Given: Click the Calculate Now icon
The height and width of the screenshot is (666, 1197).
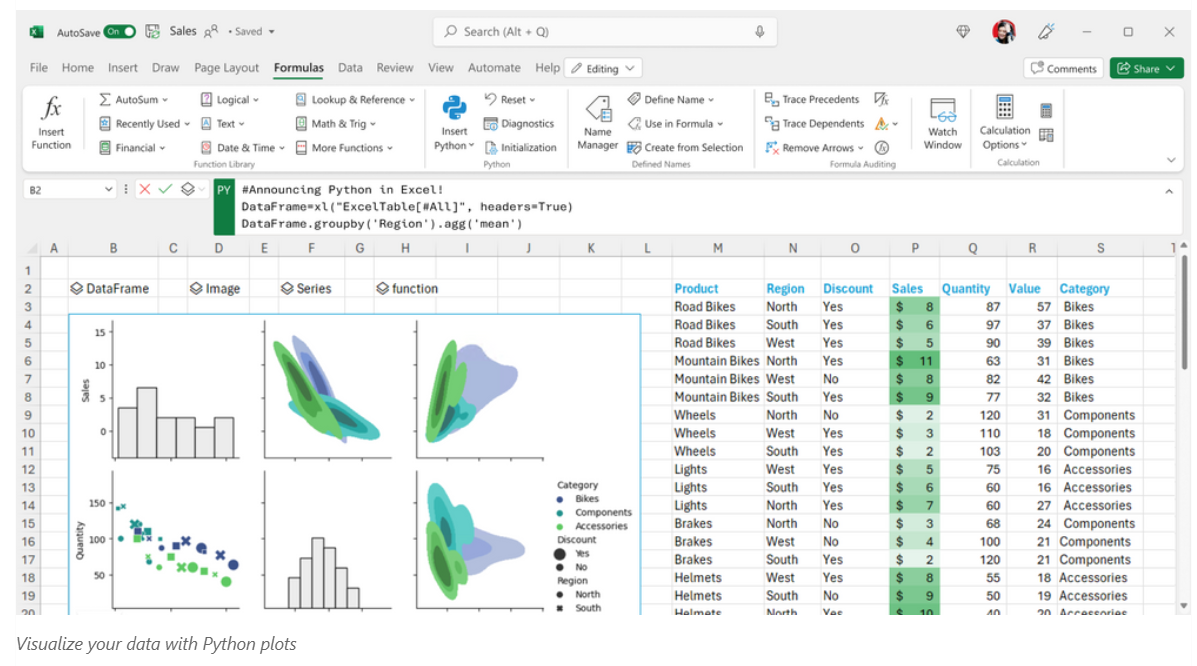Looking at the screenshot, I should pos(1046,111).
